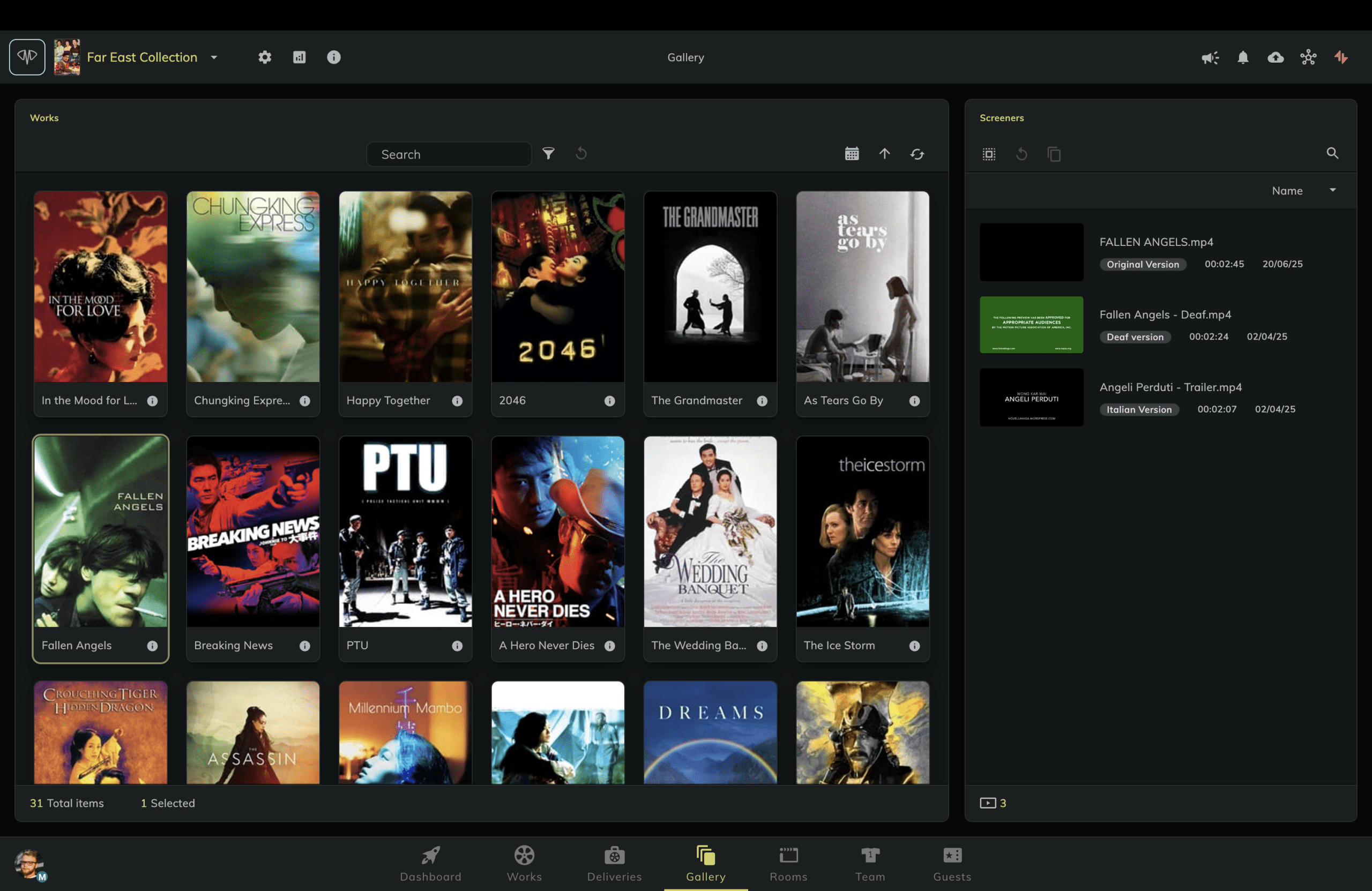Refresh the Works list with sync icon
Screen dimensions: 1372x891
point(916,154)
